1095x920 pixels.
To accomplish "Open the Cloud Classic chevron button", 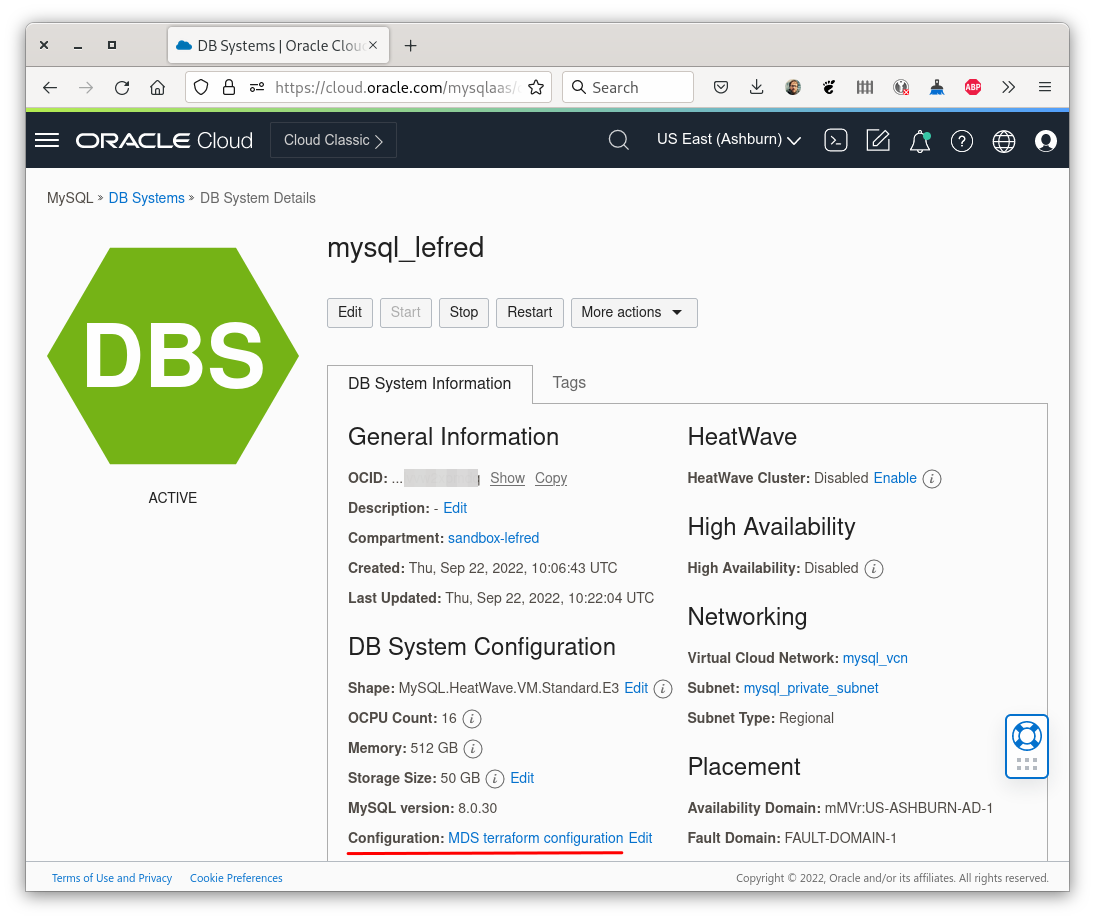I will click(333, 140).
